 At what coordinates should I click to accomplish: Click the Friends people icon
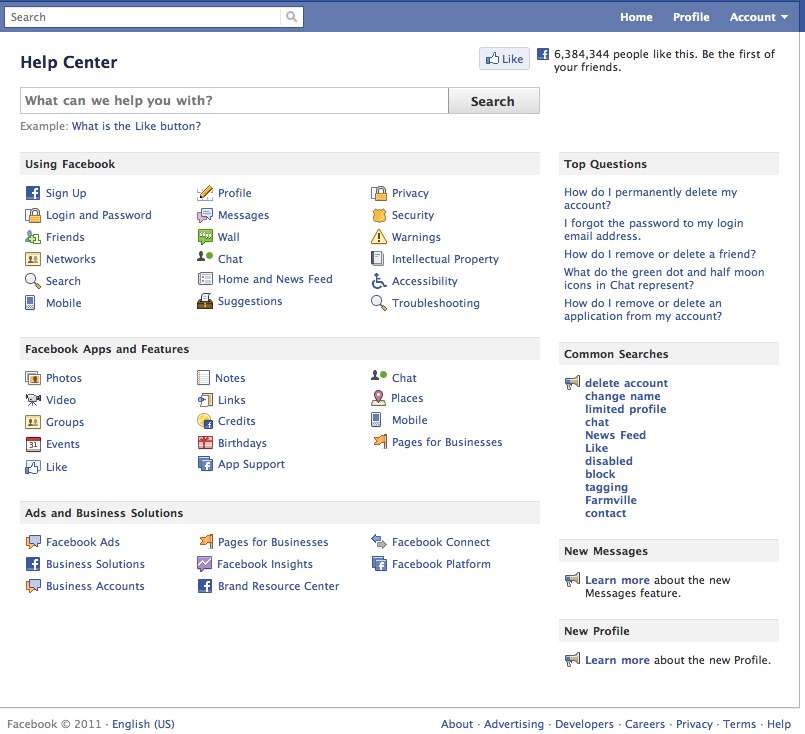click(33, 237)
